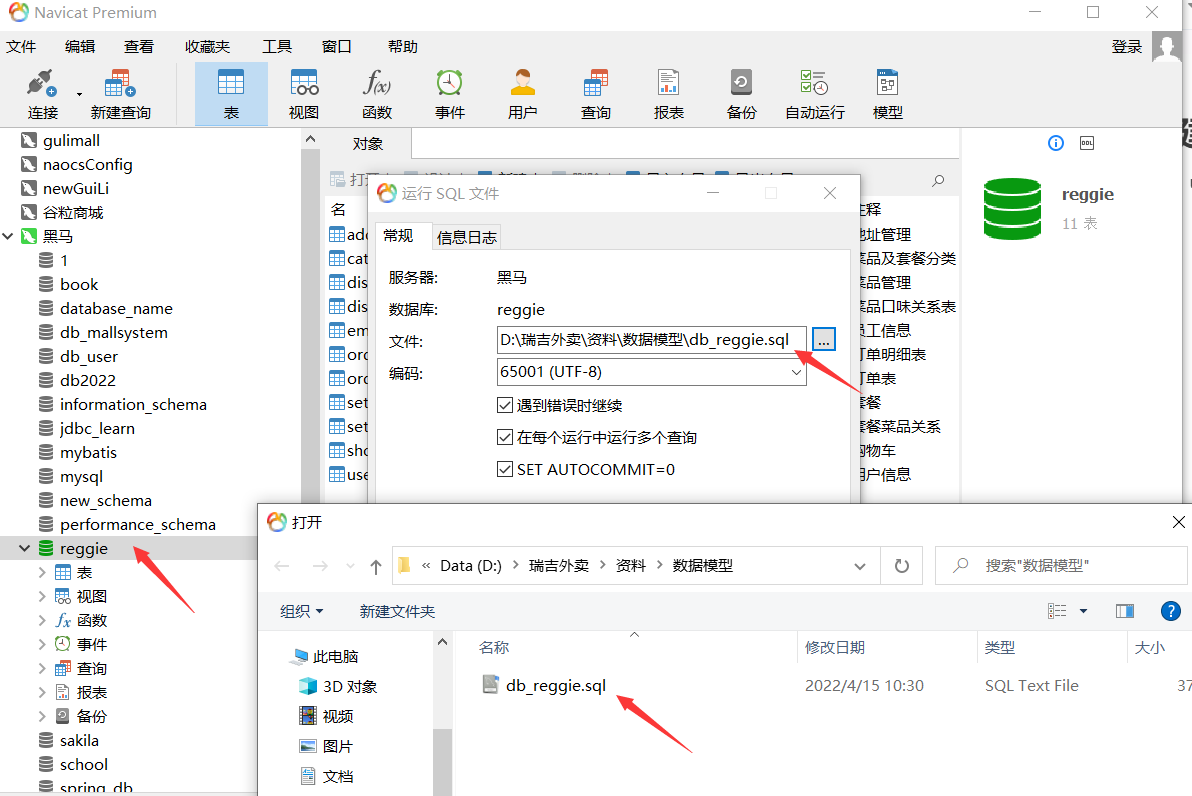Open the 编辑 menu

point(80,47)
